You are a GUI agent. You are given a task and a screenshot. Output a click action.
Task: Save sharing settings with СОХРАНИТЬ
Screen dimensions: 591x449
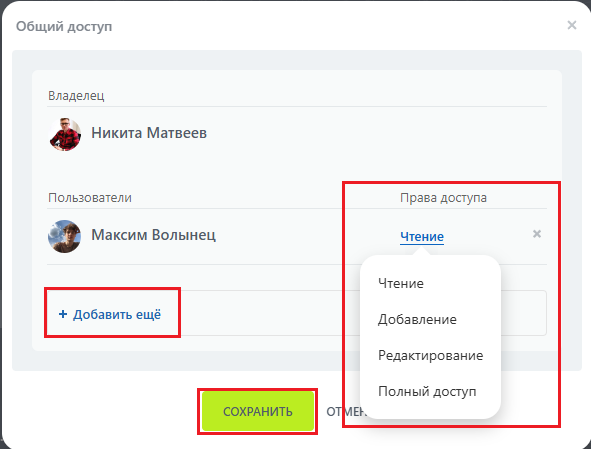258,411
